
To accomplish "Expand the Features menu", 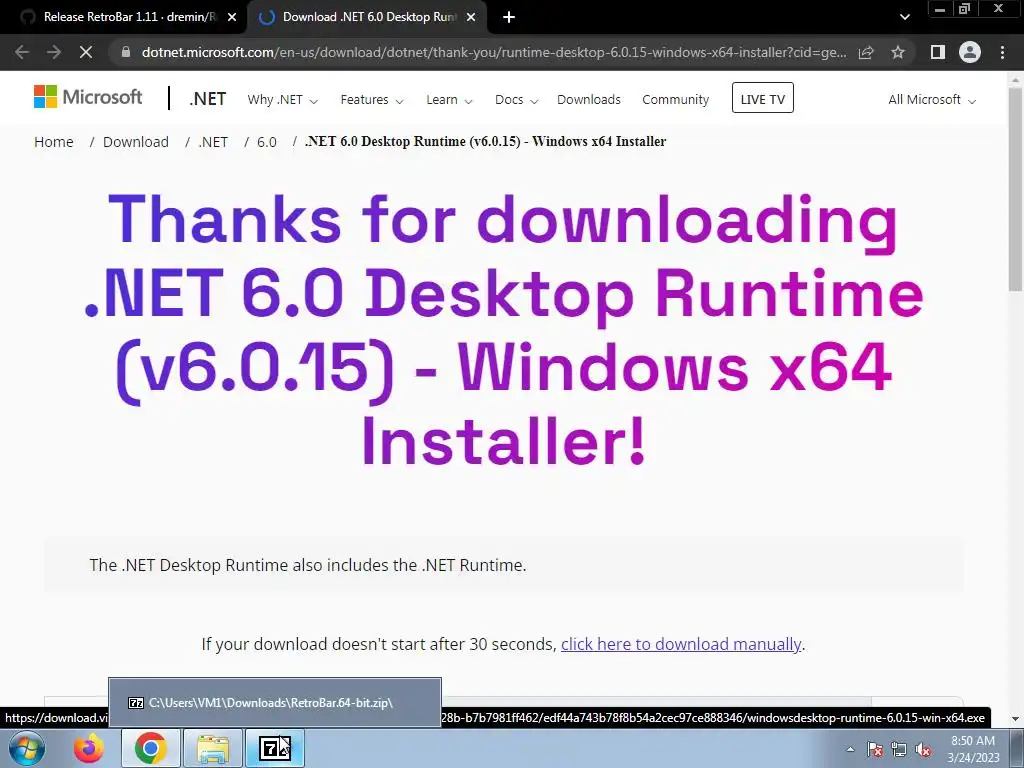I will [372, 100].
